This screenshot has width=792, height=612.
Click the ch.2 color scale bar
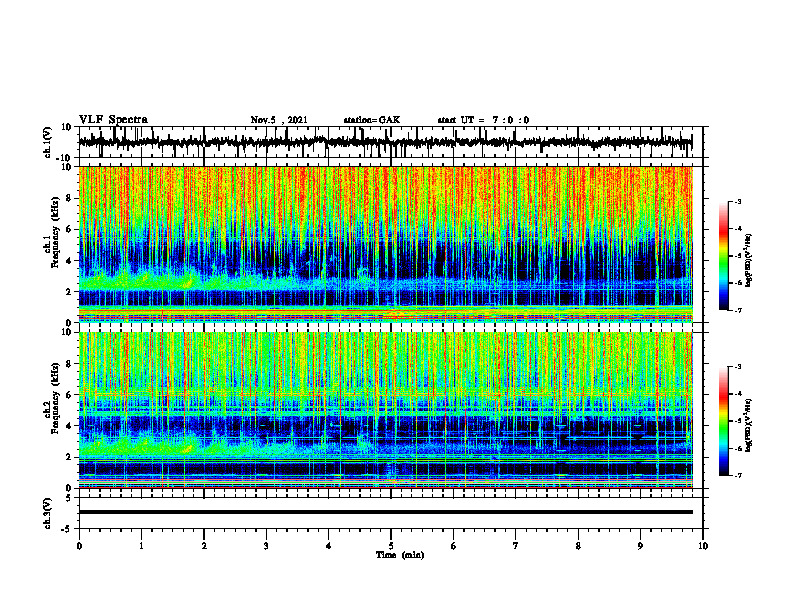pos(724,421)
